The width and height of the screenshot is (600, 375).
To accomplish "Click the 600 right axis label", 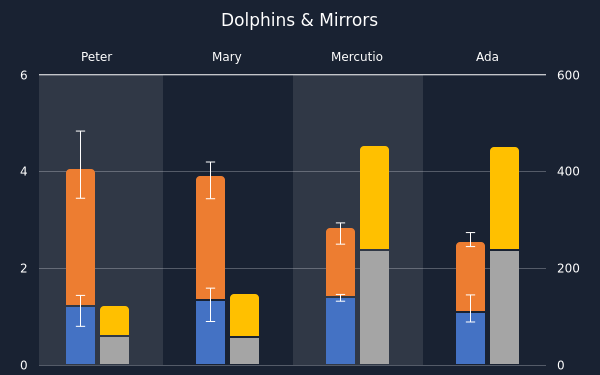I will coord(568,75).
